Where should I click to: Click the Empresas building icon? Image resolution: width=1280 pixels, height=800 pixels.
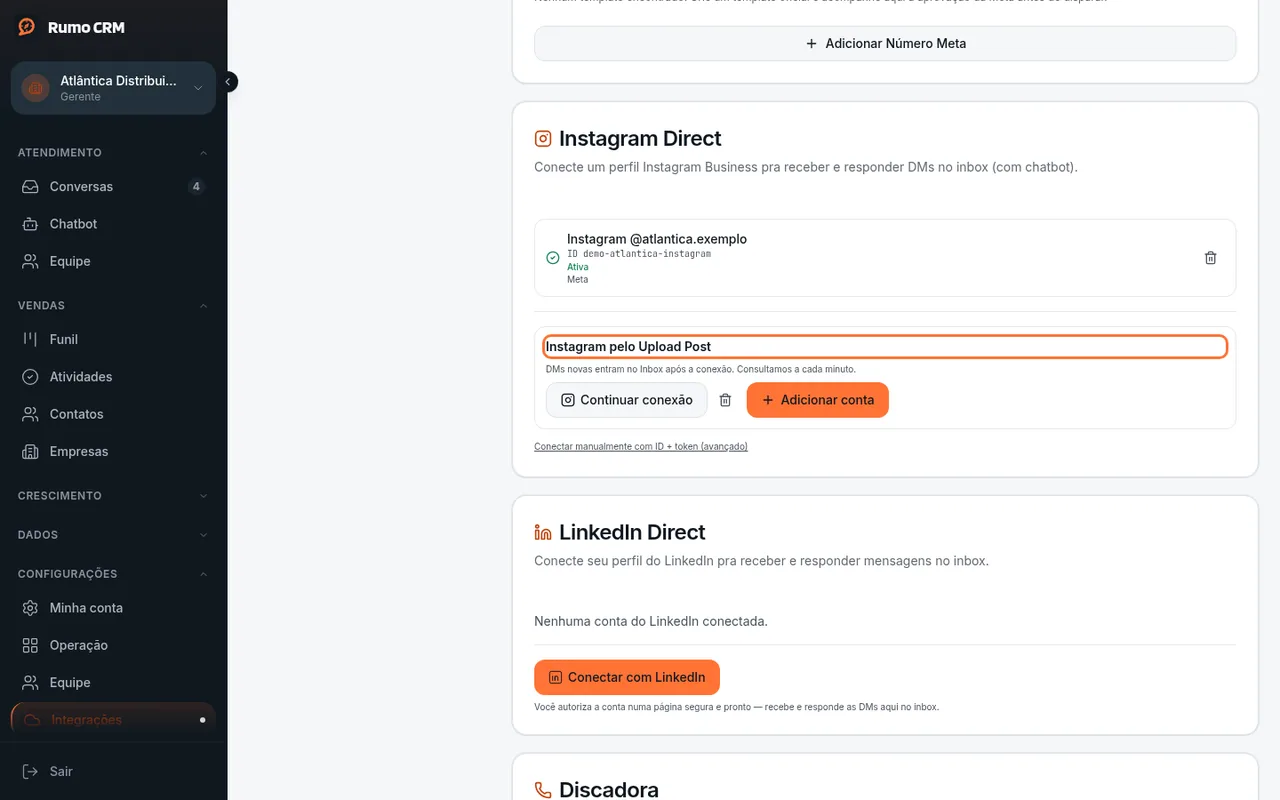[x=30, y=452]
